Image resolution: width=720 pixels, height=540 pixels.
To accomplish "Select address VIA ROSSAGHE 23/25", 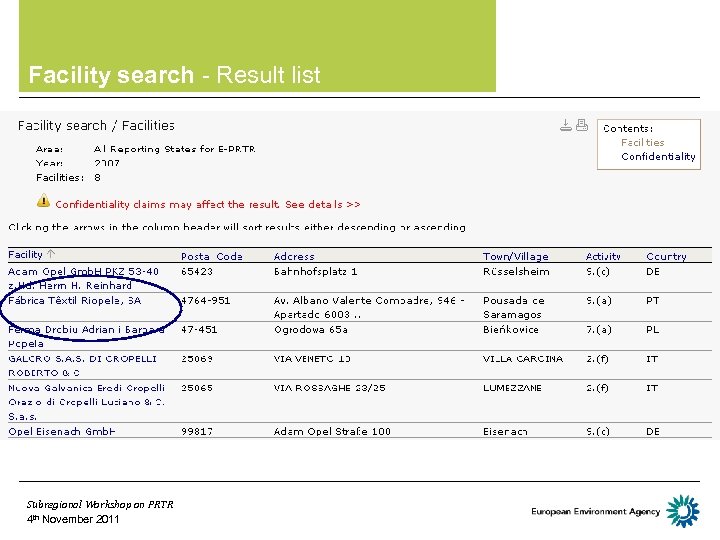I will pyautogui.click(x=330, y=388).
